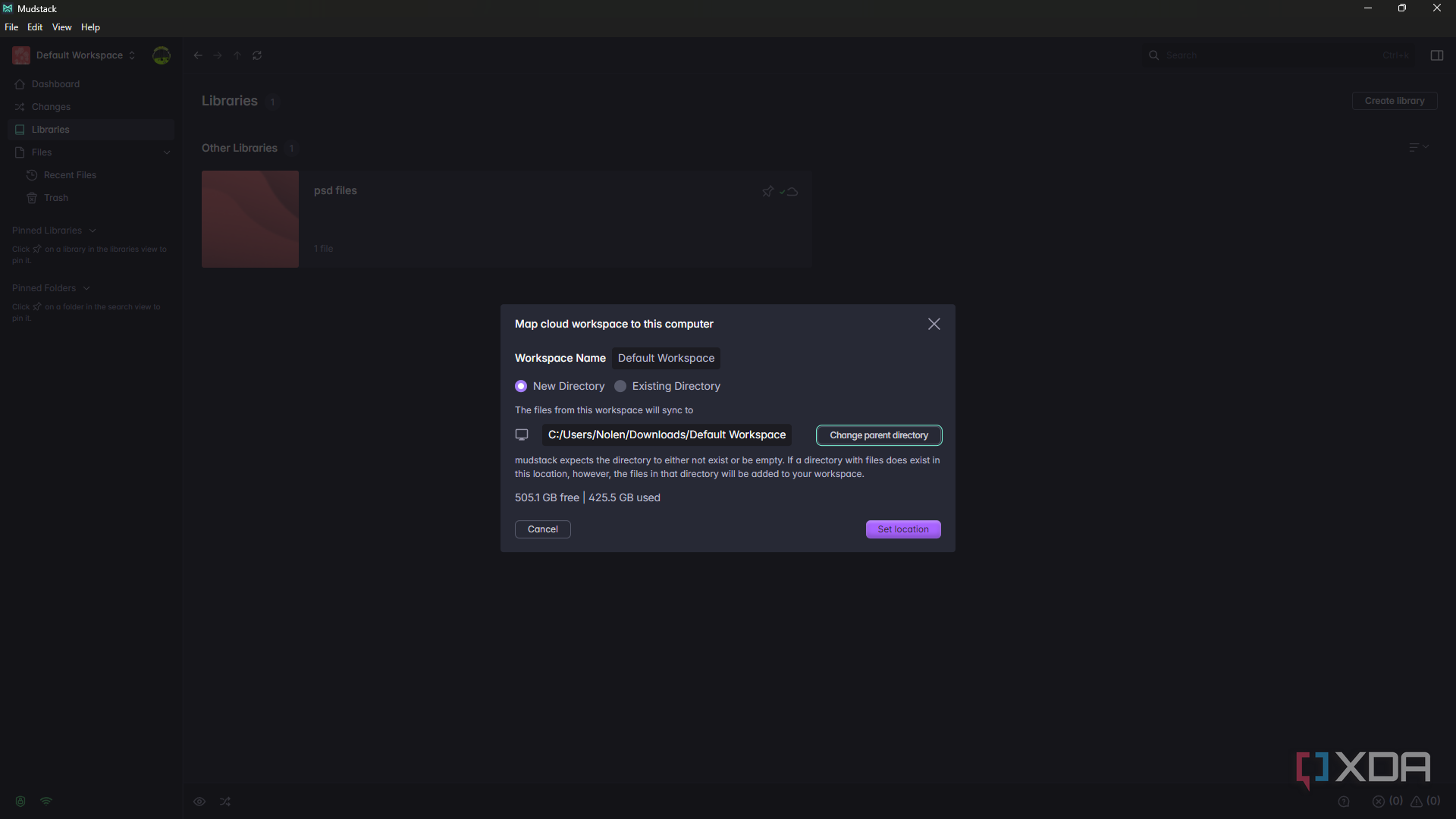
Task: Click the "505.1 GB free | 425.5 GB used" text
Action: (588, 497)
